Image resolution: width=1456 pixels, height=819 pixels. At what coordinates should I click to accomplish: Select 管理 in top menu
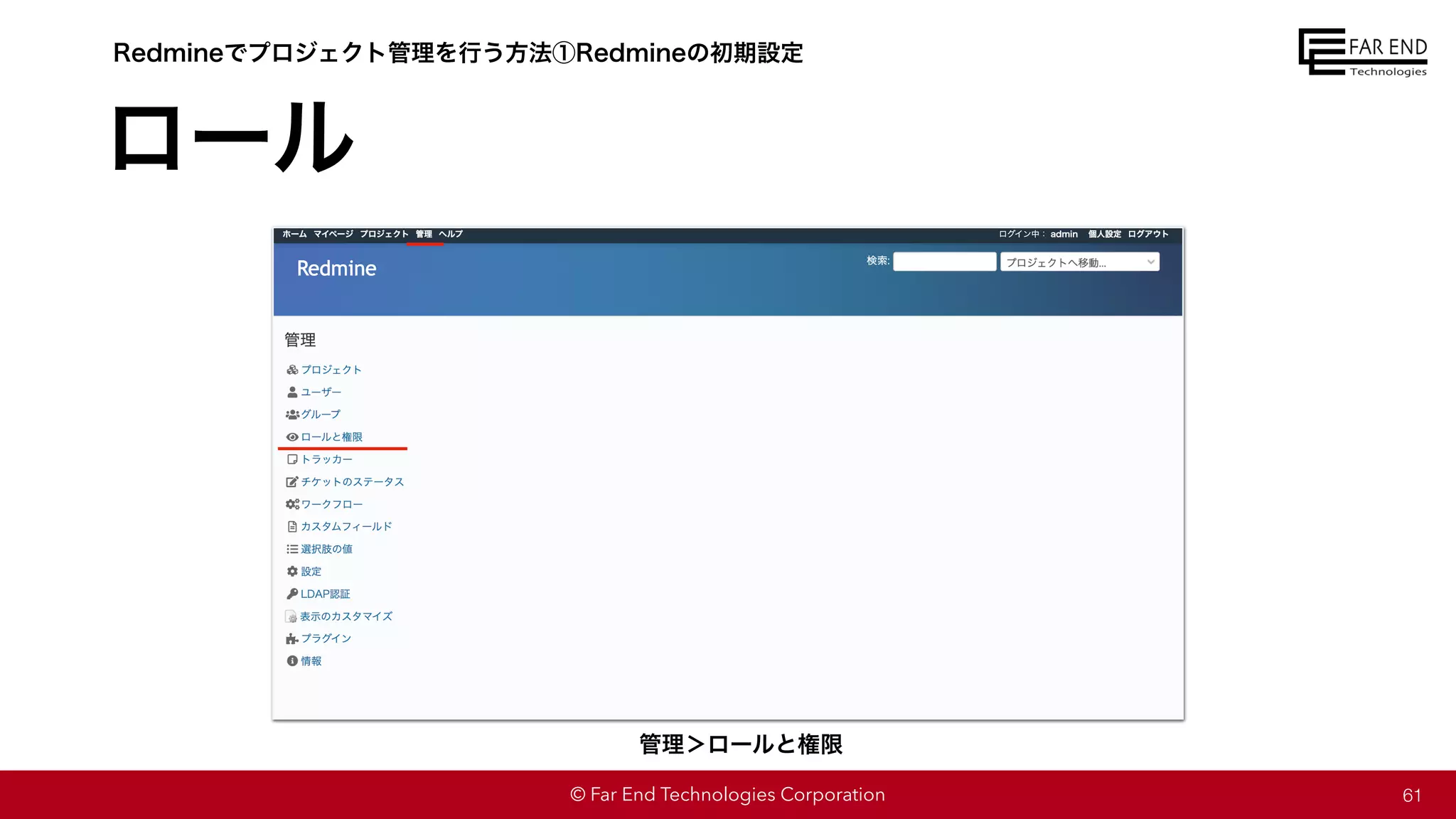pyautogui.click(x=424, y=234)
